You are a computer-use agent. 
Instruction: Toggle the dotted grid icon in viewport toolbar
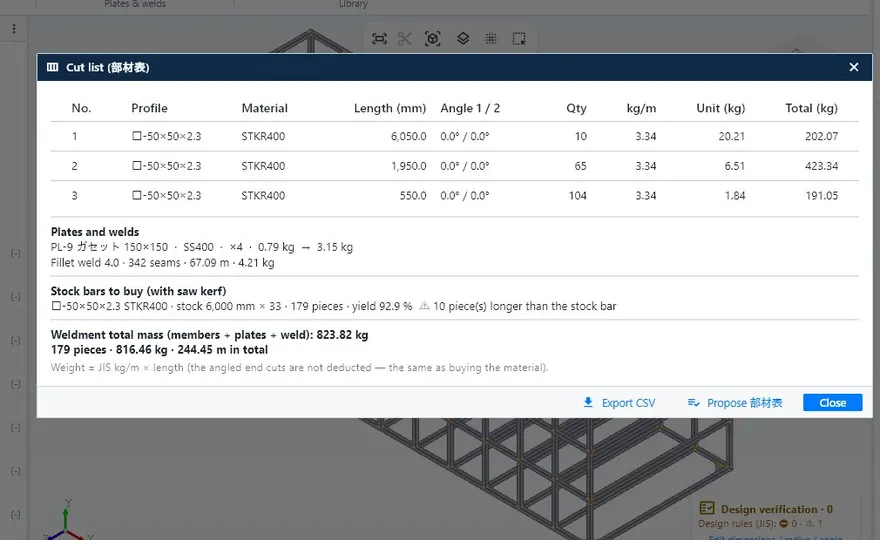click(x=491, y=39)
